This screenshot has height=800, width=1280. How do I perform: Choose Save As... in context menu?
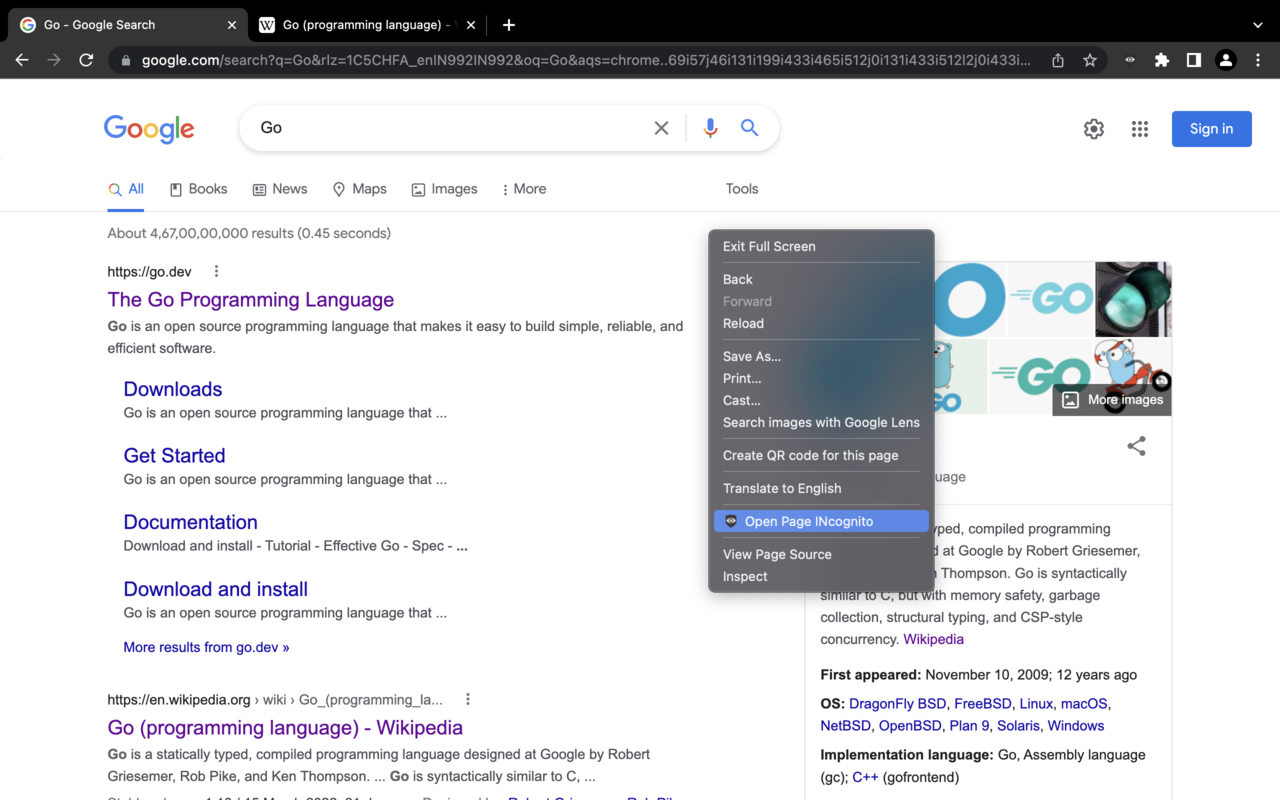821,356
